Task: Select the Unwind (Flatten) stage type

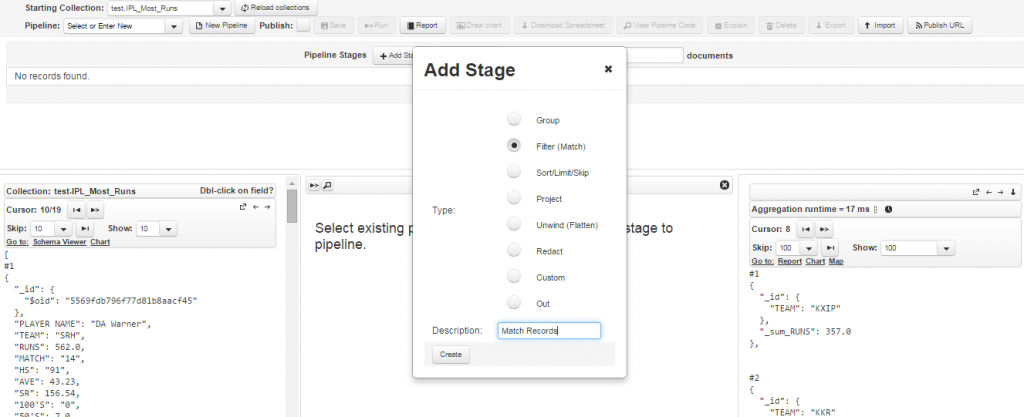Action: (x=514, y=224)
